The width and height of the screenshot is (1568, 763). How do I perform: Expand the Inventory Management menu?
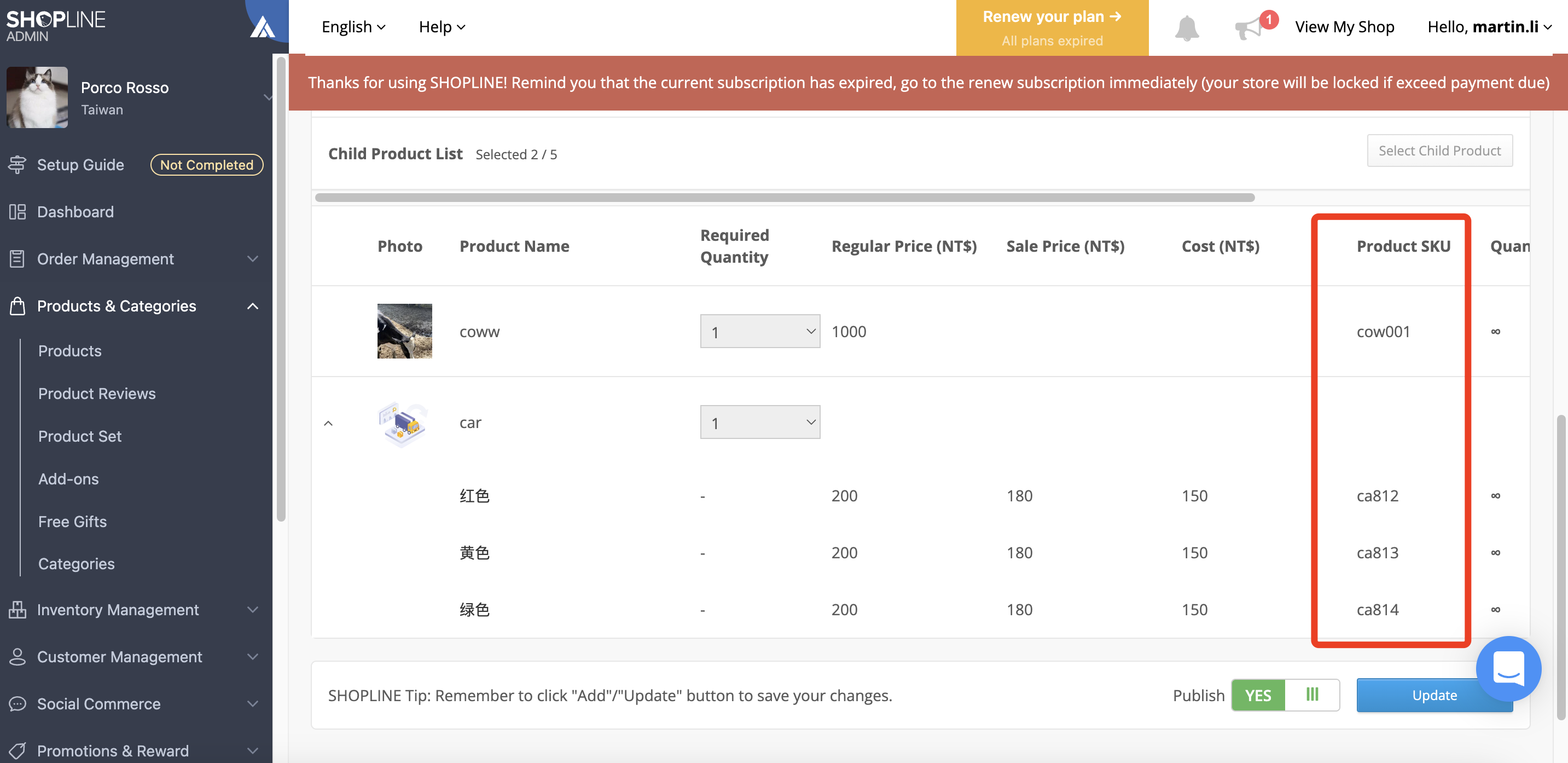253,610
